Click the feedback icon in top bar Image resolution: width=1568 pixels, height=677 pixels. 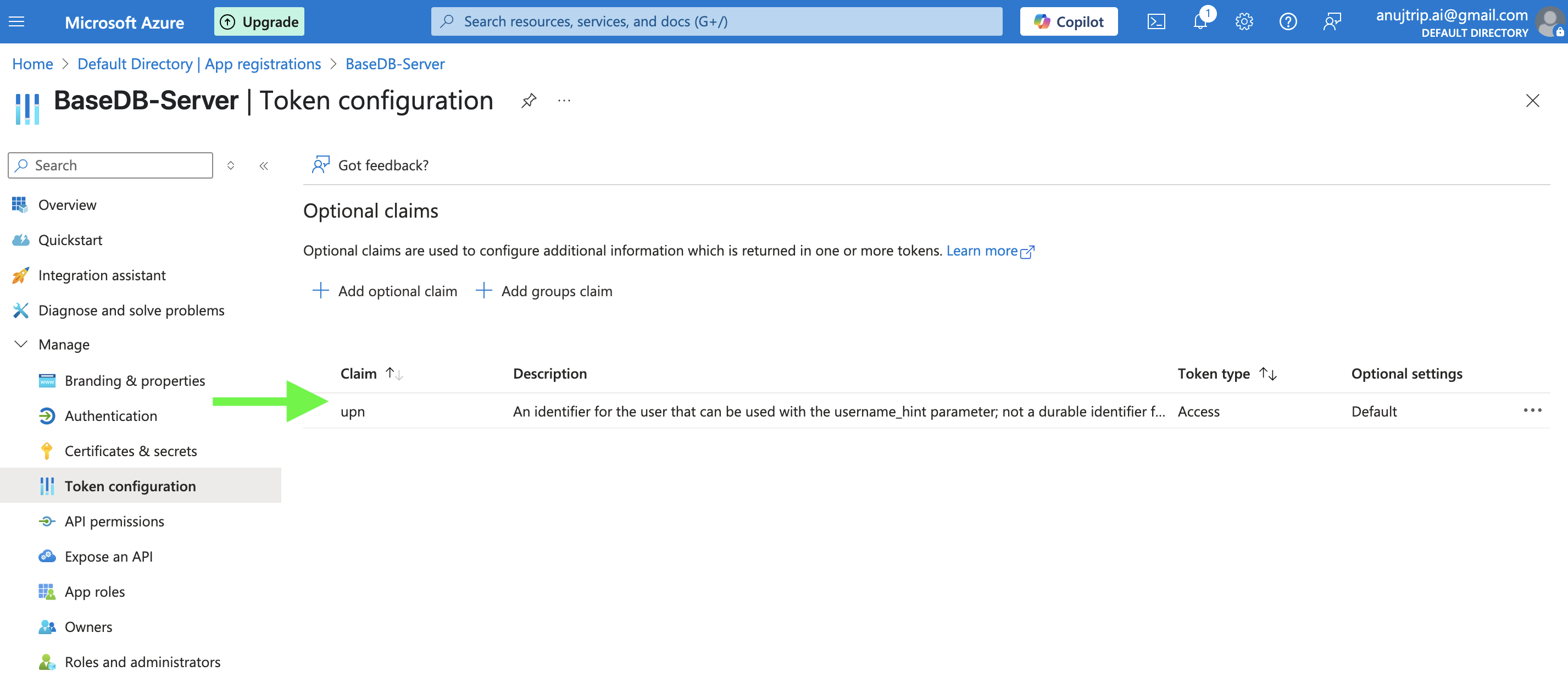tap(1331, 22)
